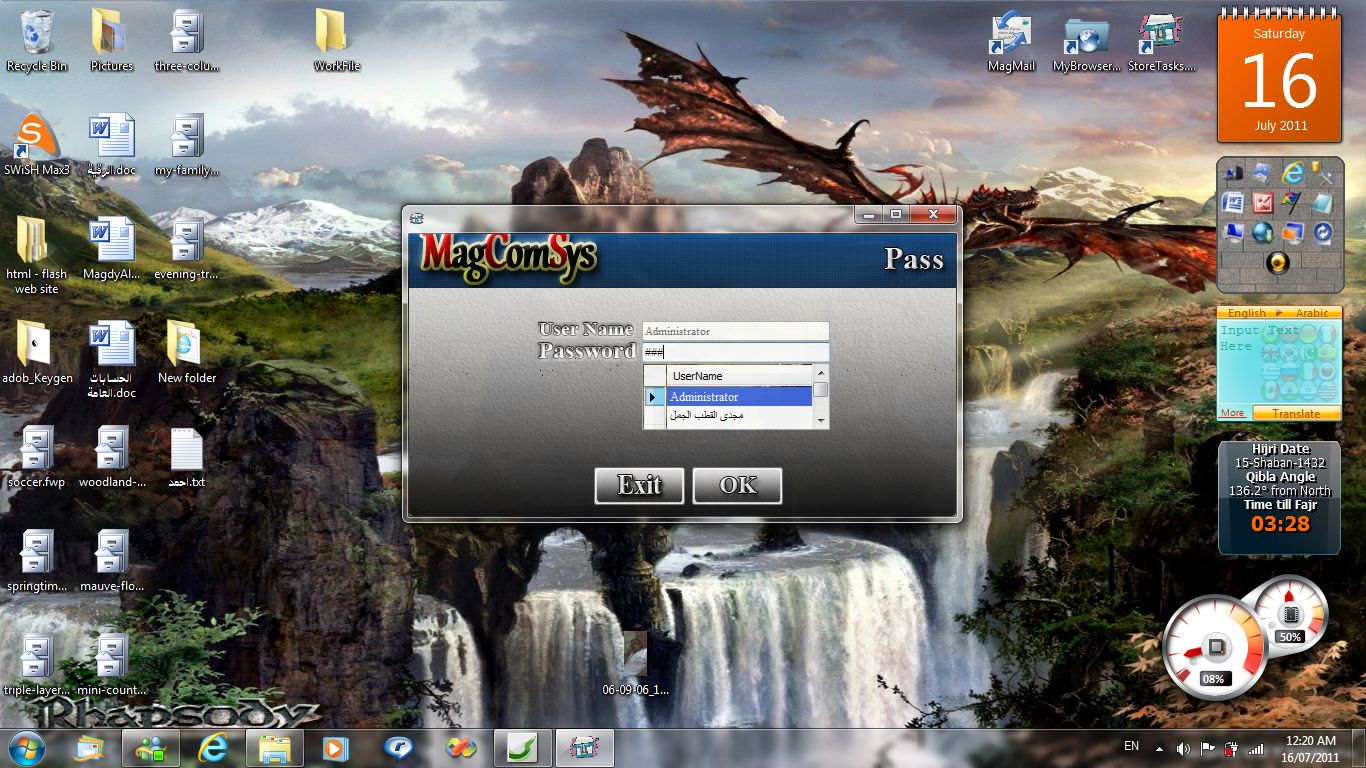The image size is (1366, 768).
Task: Open RealPlayer from taskbar
Action: (399, 748)
